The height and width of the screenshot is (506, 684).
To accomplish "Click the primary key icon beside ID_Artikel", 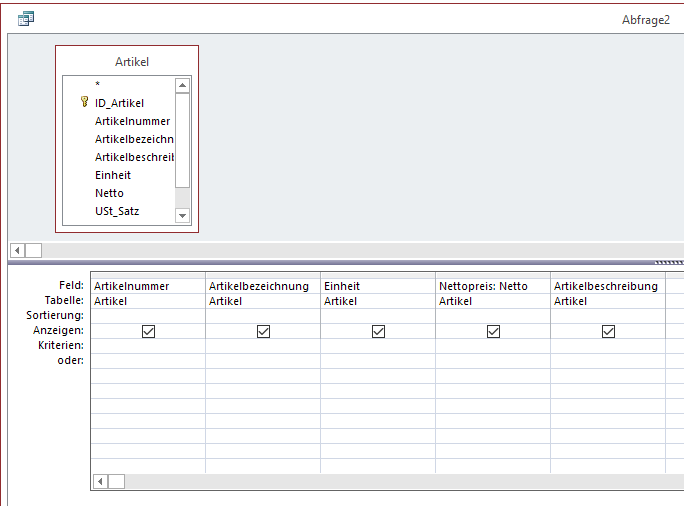I will tap(84, 102).
